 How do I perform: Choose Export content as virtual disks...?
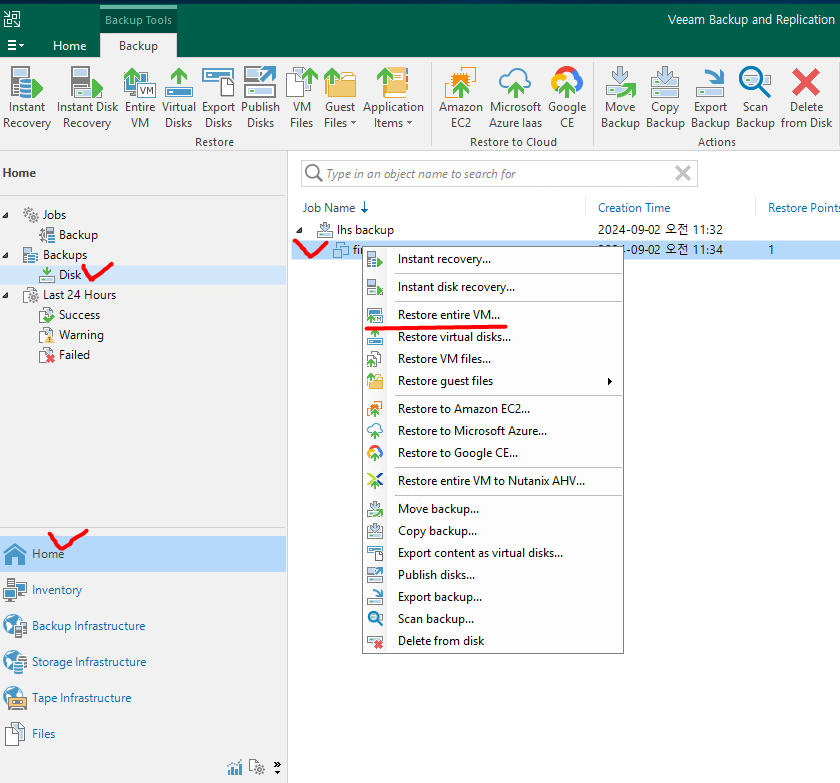[x=493, y=553]
